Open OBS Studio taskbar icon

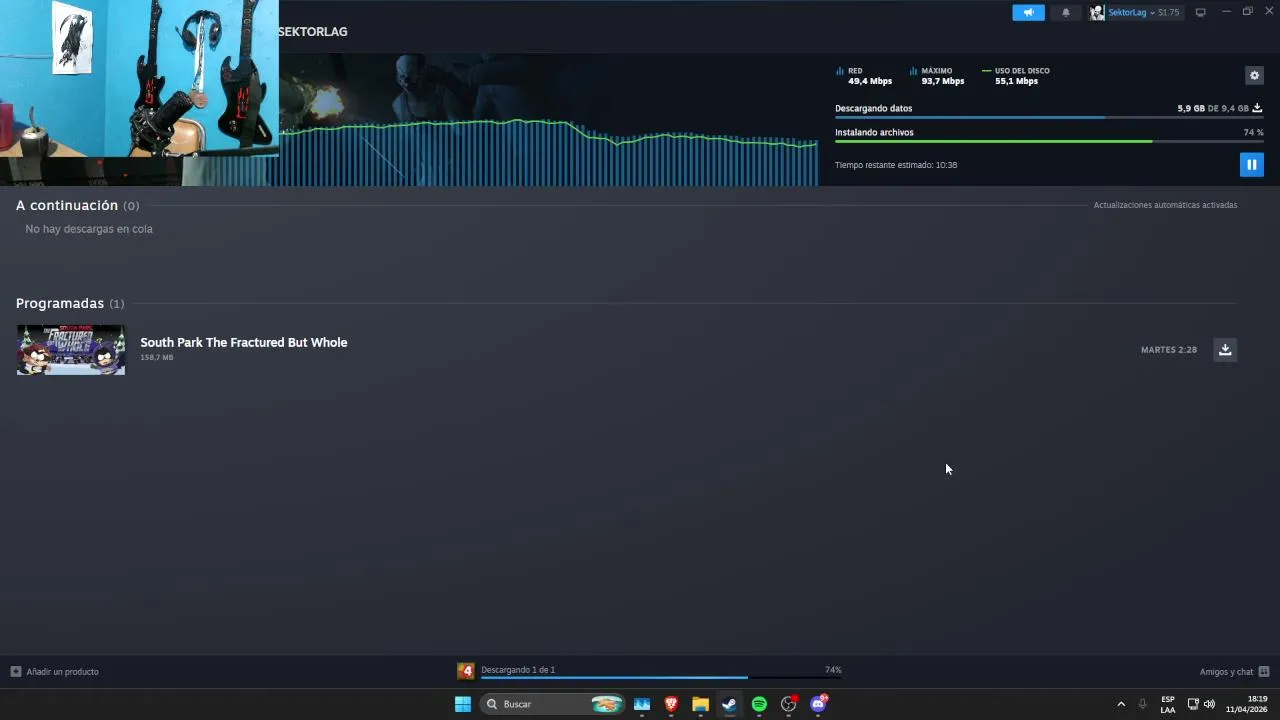coord(789,704)
